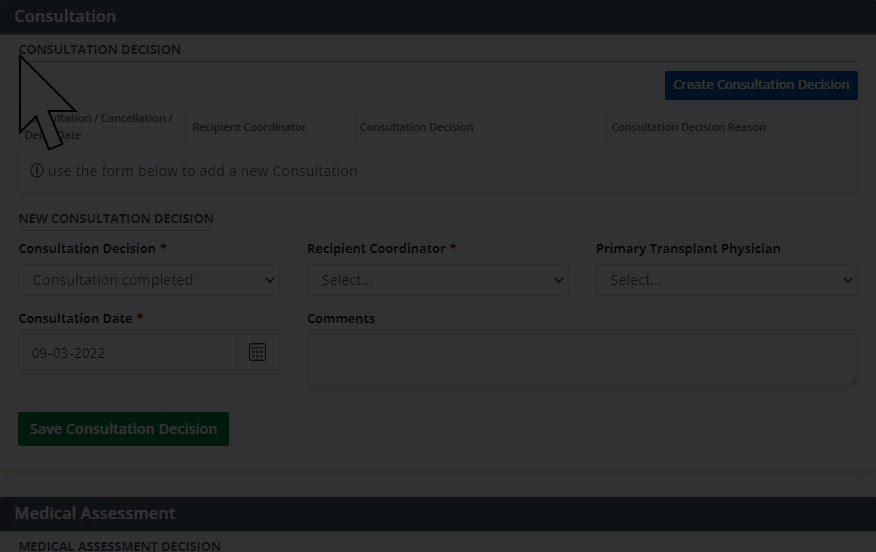The height and width of the screenshot is (552, 876).
Task: Select the Consultation Decision column header
Action: (x=417, y=127)
